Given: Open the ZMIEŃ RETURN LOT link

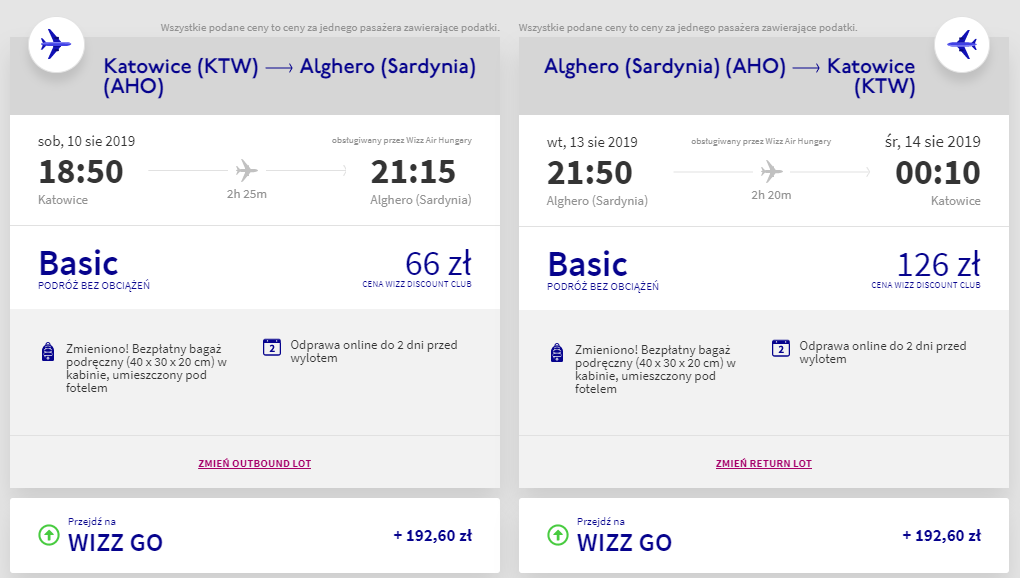Looking at the screenshot, I should (x=764, y=464).
